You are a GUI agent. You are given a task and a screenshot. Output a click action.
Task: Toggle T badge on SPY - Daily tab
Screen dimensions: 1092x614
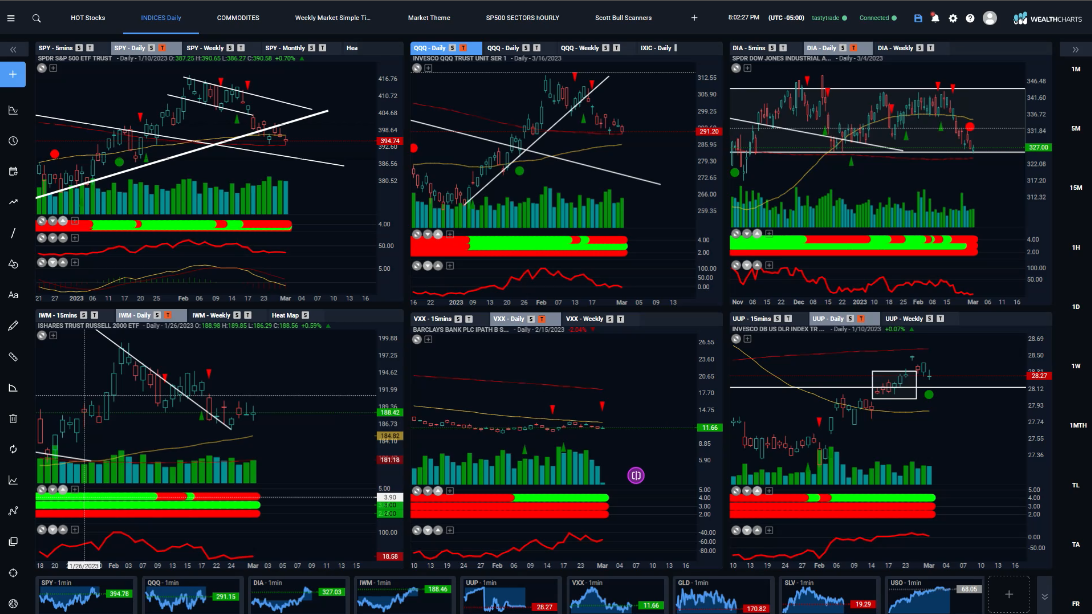[x=162, y=48]
